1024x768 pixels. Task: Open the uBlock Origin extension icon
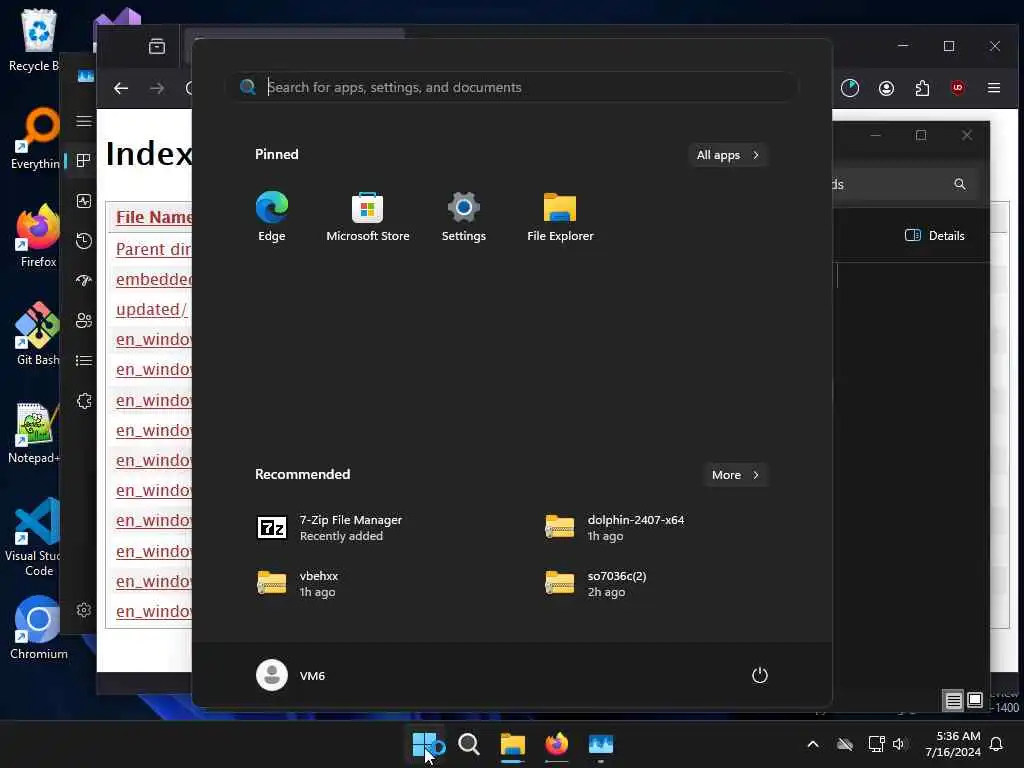click(x=958, y=88)
